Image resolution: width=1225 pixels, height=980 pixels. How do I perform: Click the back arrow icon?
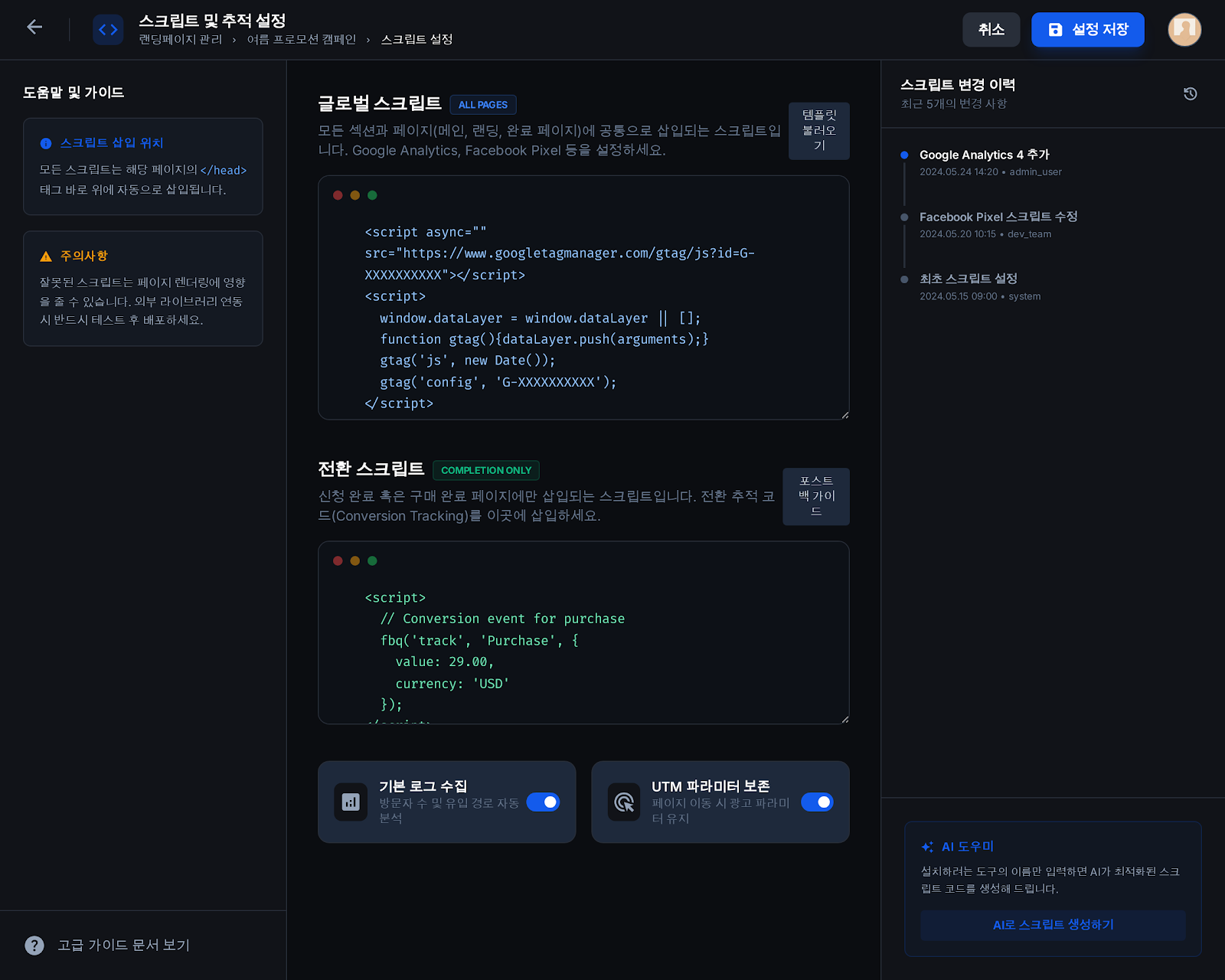coord(34,28)
